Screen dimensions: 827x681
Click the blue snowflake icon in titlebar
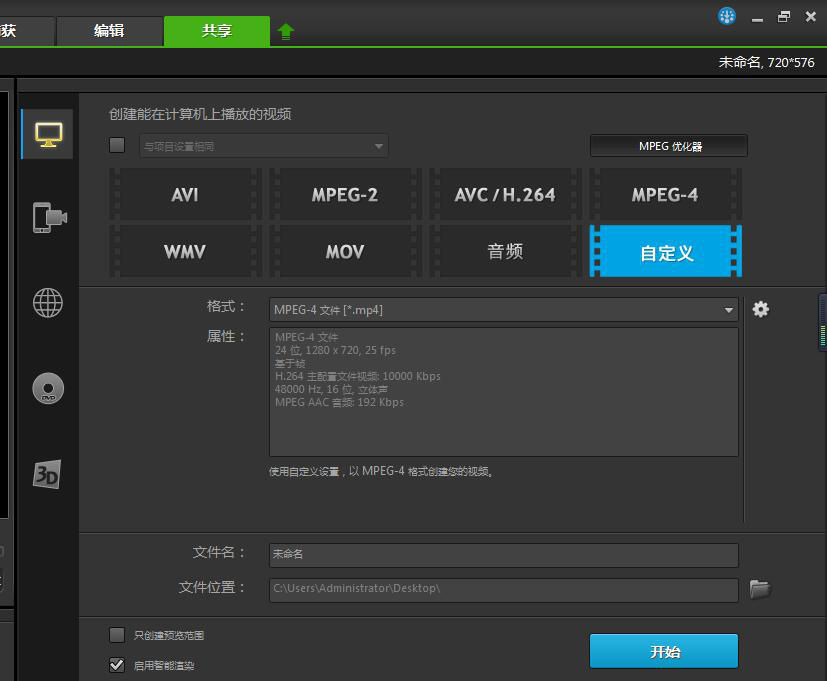tap(727, 16)
